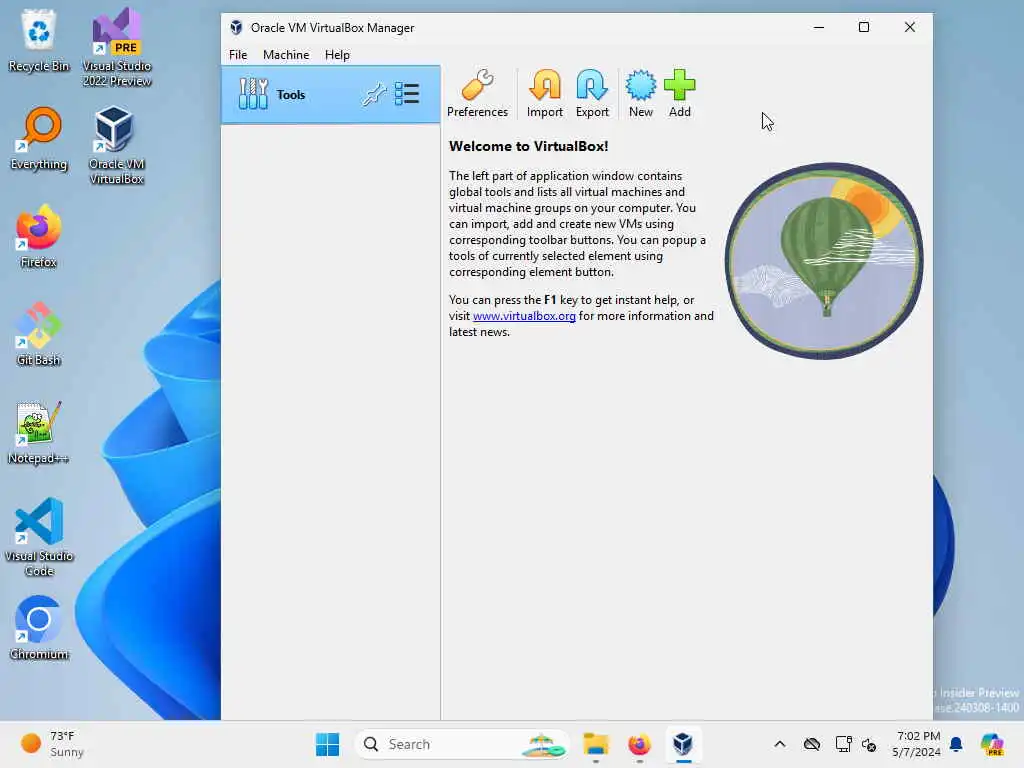
Task: Click the taskbar Search box
Action: 462,744
